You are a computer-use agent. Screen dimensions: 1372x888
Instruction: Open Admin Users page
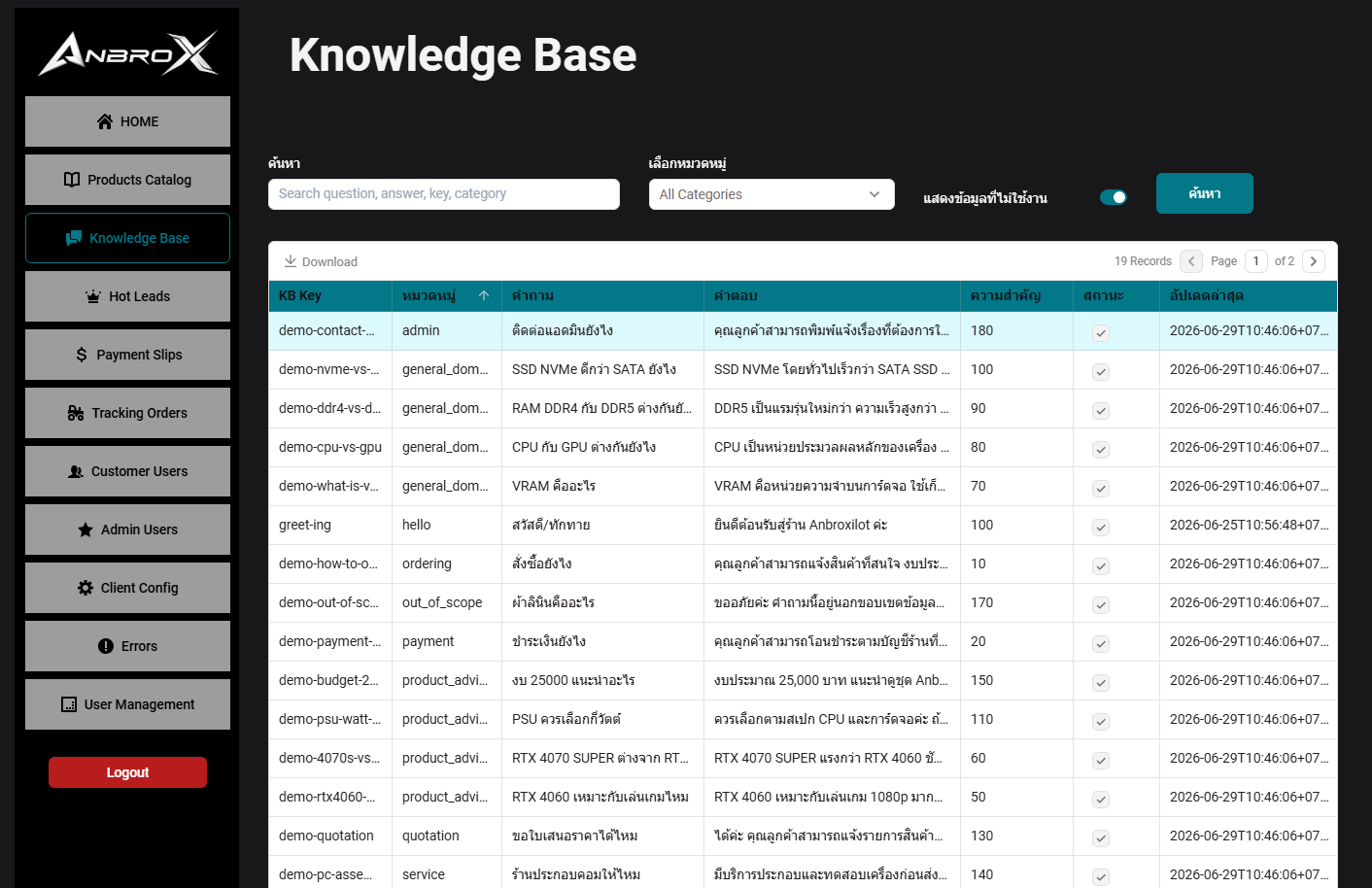tap(127, 529)
